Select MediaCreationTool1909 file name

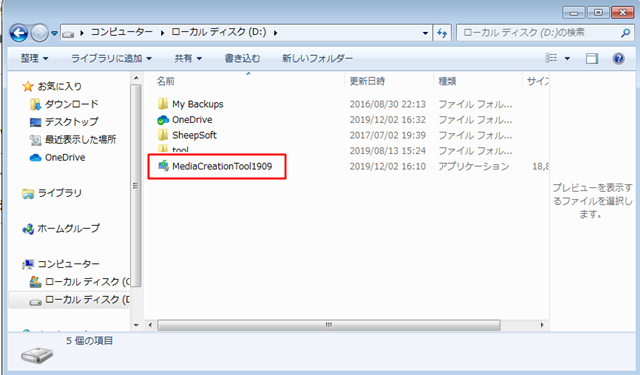[222, 166]
